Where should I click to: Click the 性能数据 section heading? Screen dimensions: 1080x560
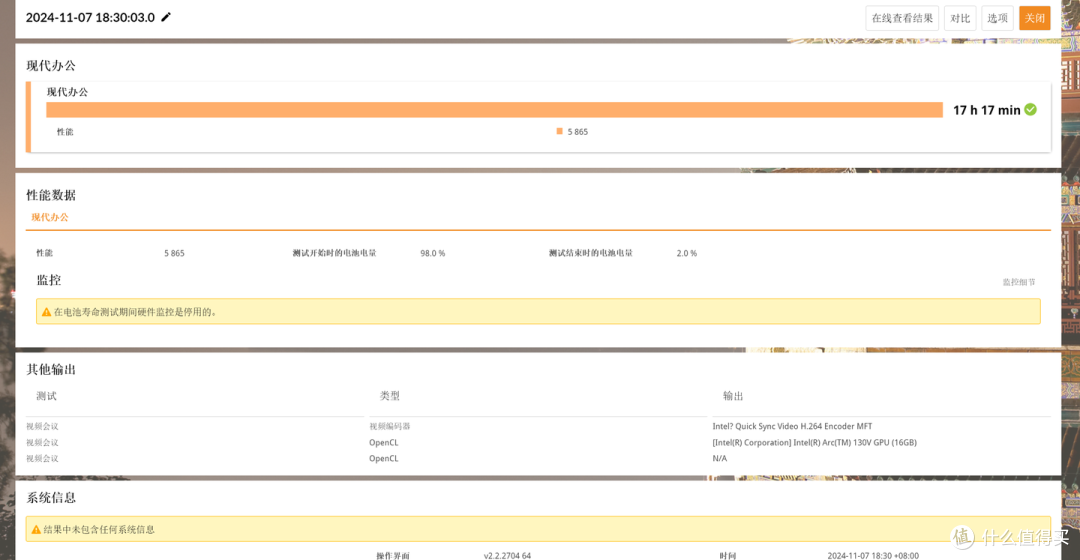tap(51, 196)
